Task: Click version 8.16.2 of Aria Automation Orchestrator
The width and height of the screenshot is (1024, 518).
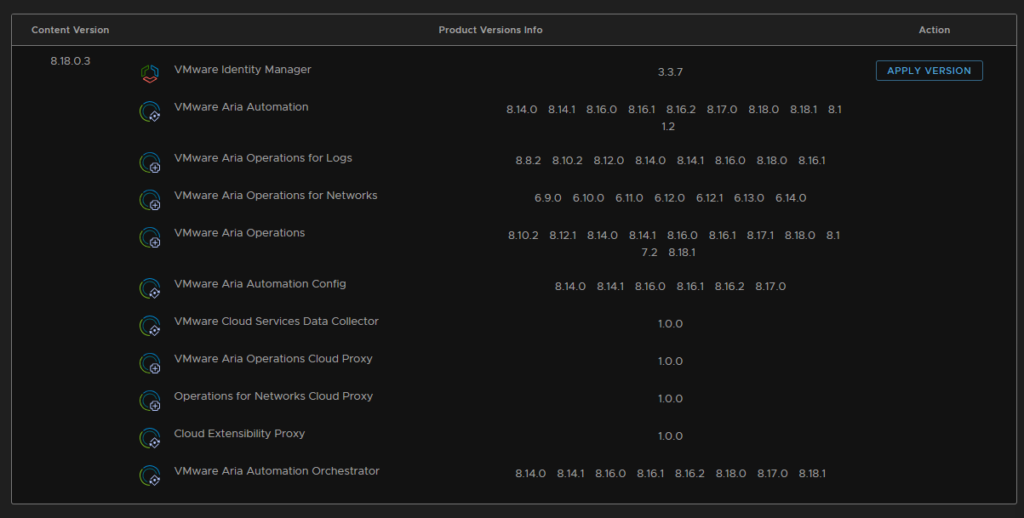Action: [689, 473]
